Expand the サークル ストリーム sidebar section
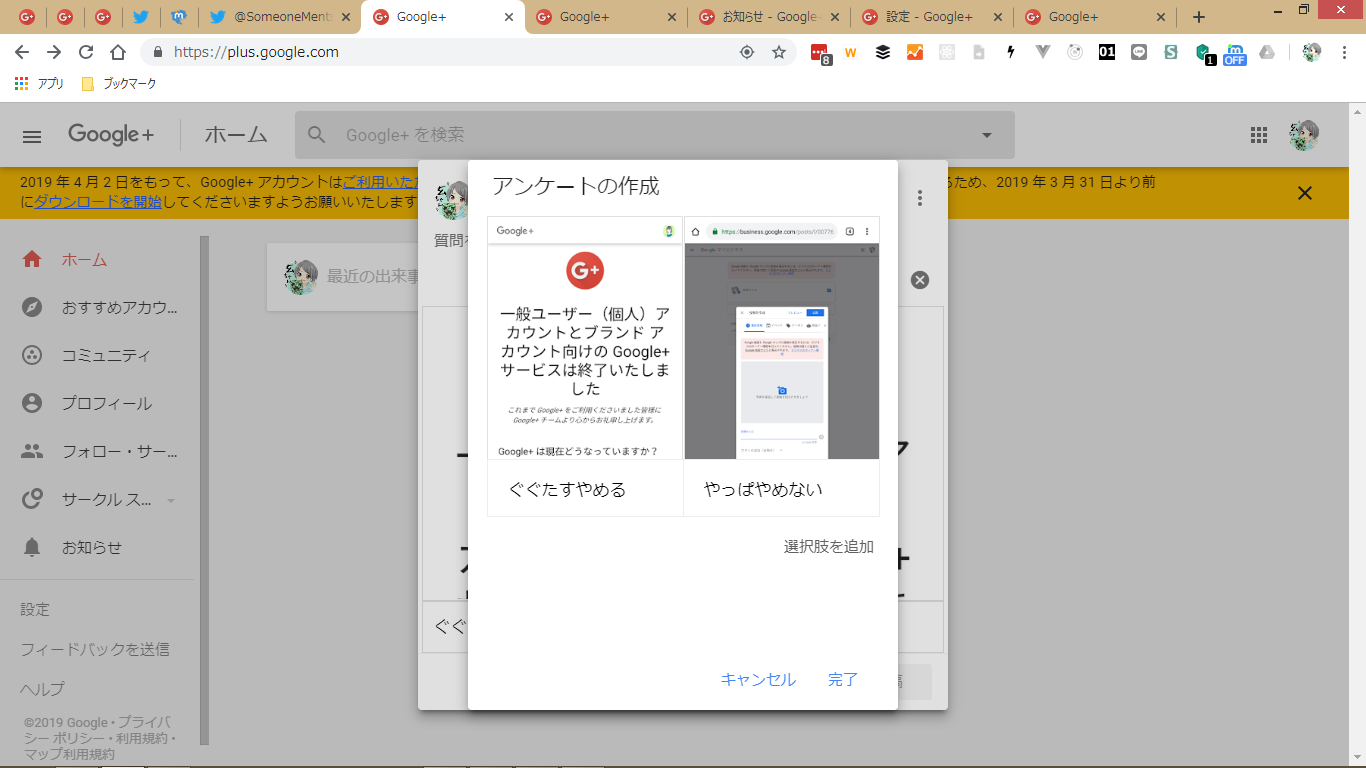The width and height of the screenshot is (1366, 768). click(x=171, y=500)
